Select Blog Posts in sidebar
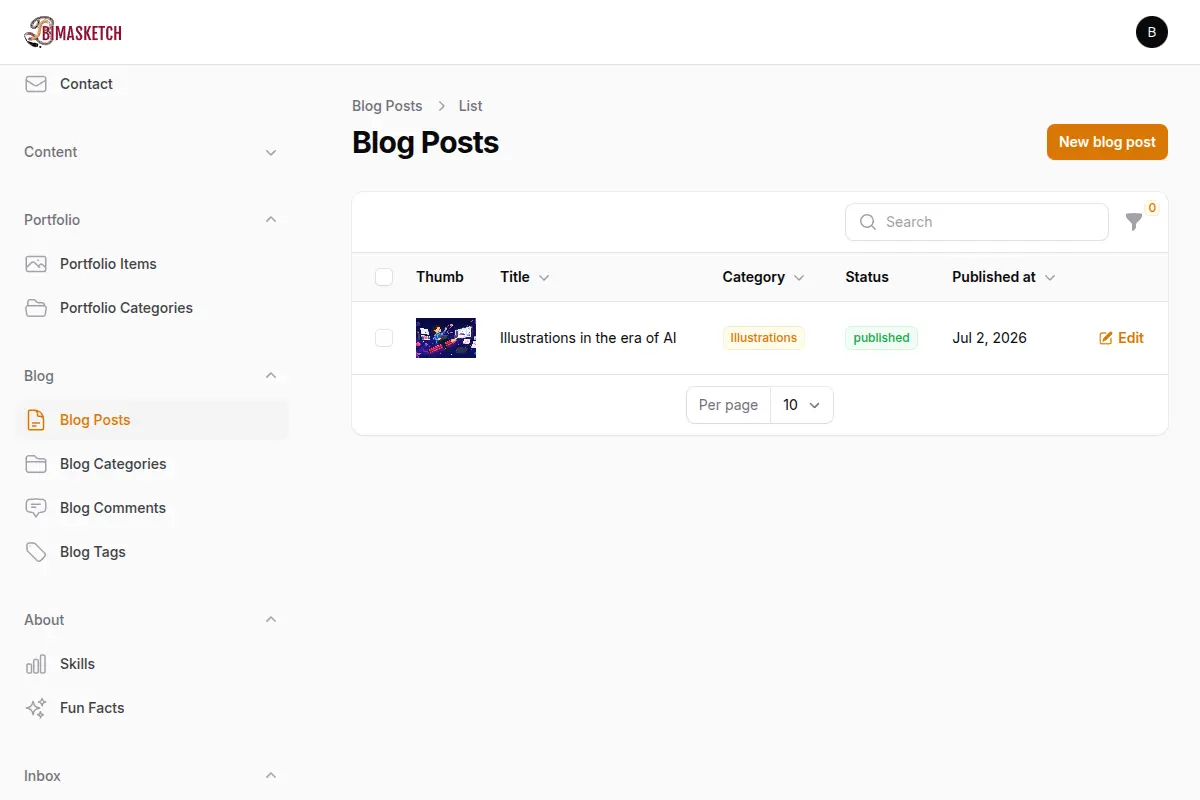1200x800 pixels. [x=151, y=420]
